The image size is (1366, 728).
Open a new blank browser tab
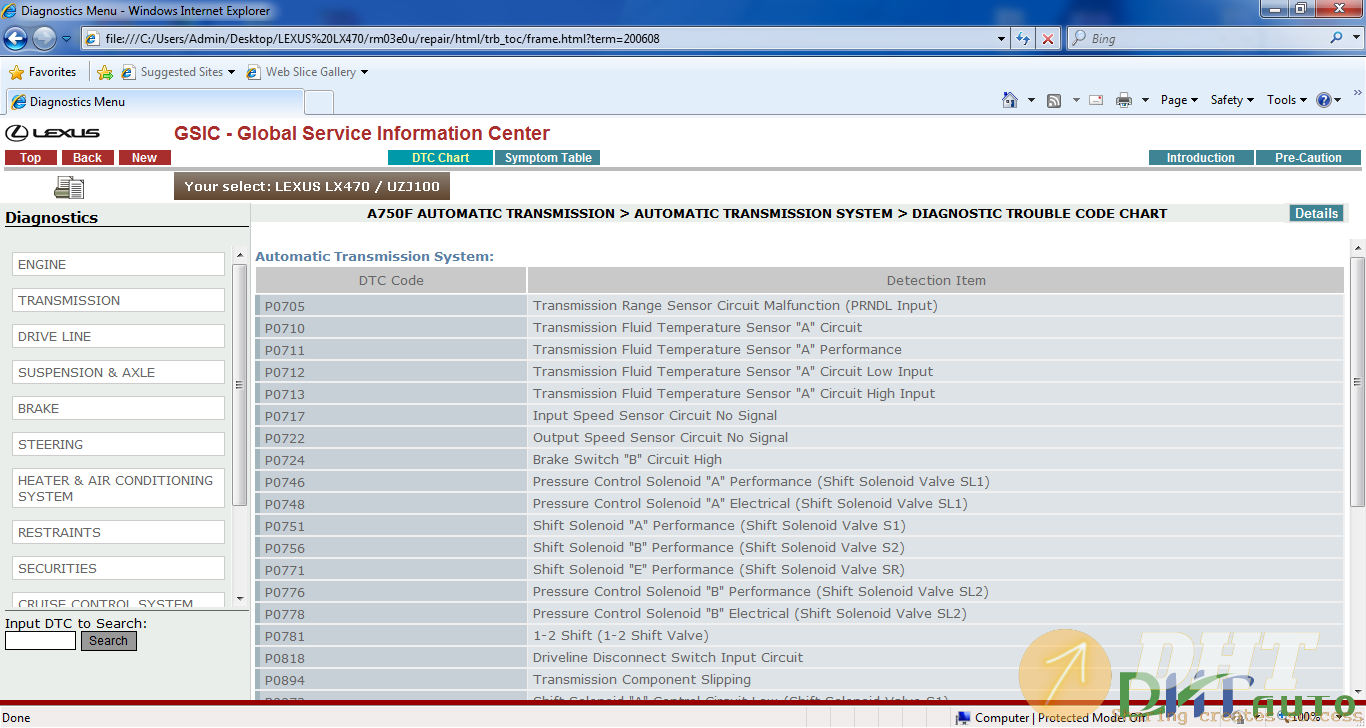tap(319, 102)
